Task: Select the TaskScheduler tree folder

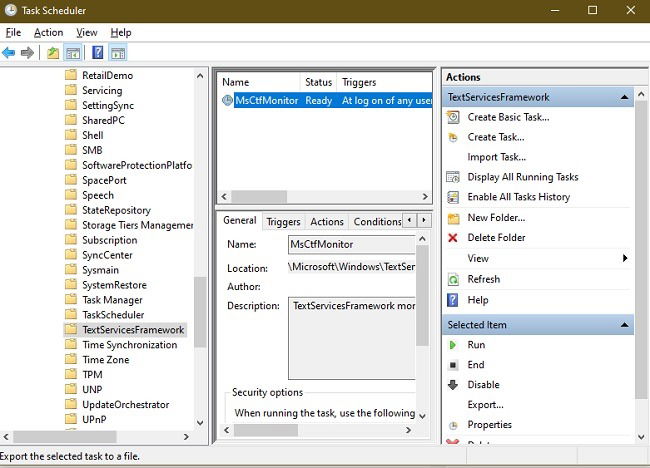Action: pos(113,315)
